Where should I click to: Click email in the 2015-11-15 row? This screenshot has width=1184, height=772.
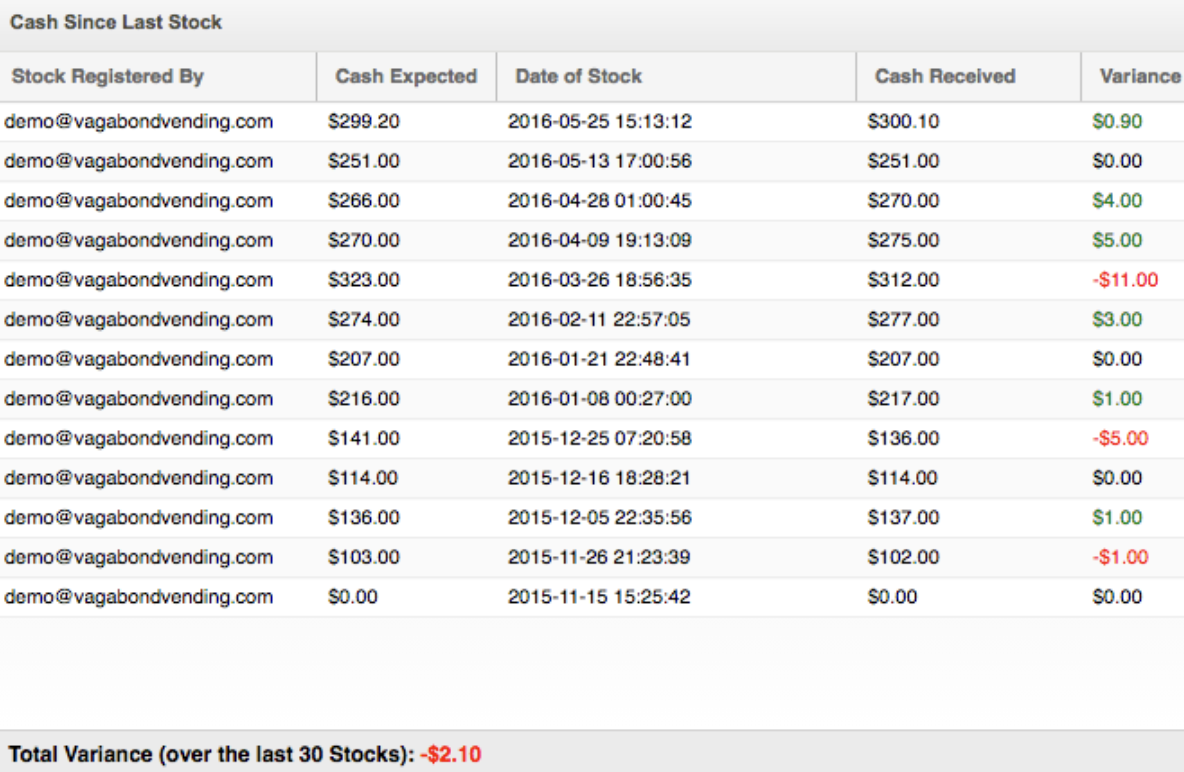[139, 597]
